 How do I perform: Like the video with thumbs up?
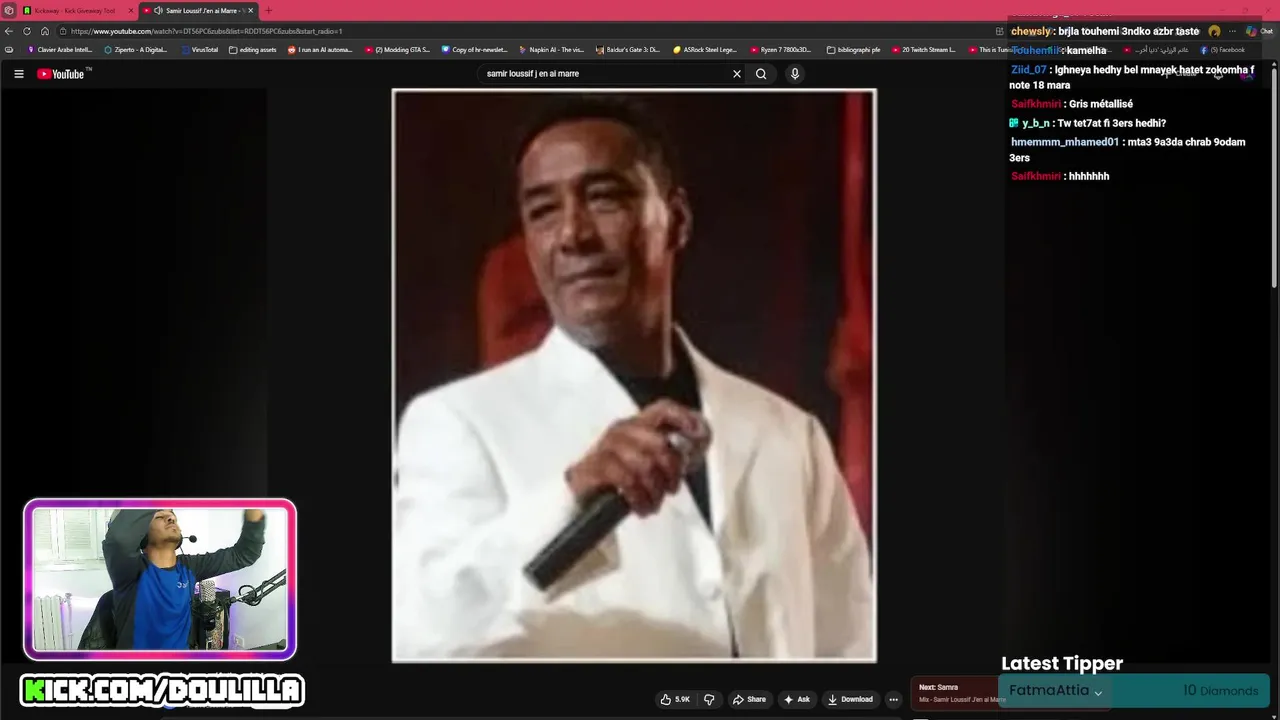coord(675,700)
